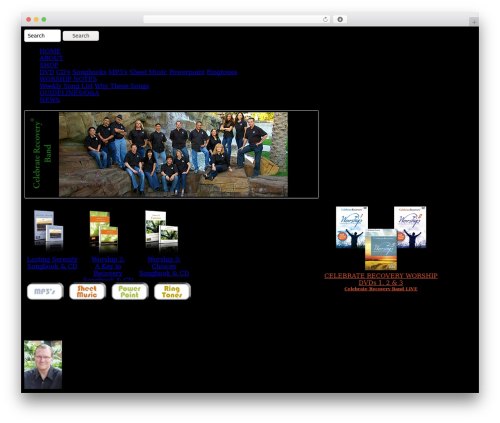500x423 pixels.
Task: Click the search text input field
Action: point(42,36)
